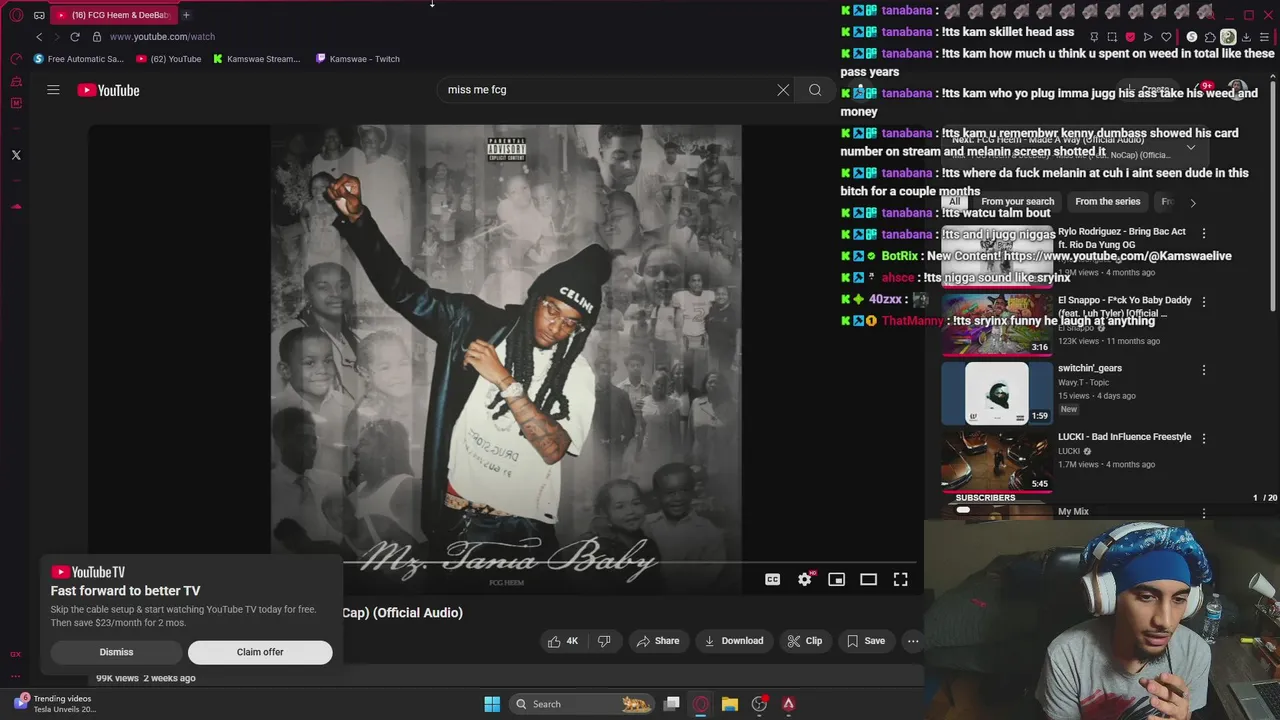Screen dimensions: 1280x720
Task: Save the video to a playlist
Action: point(866,641)
